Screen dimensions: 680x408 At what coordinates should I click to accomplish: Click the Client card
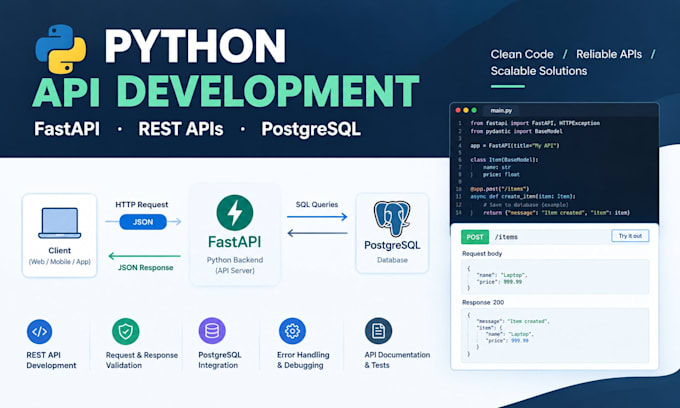click(x=59, y=235)
